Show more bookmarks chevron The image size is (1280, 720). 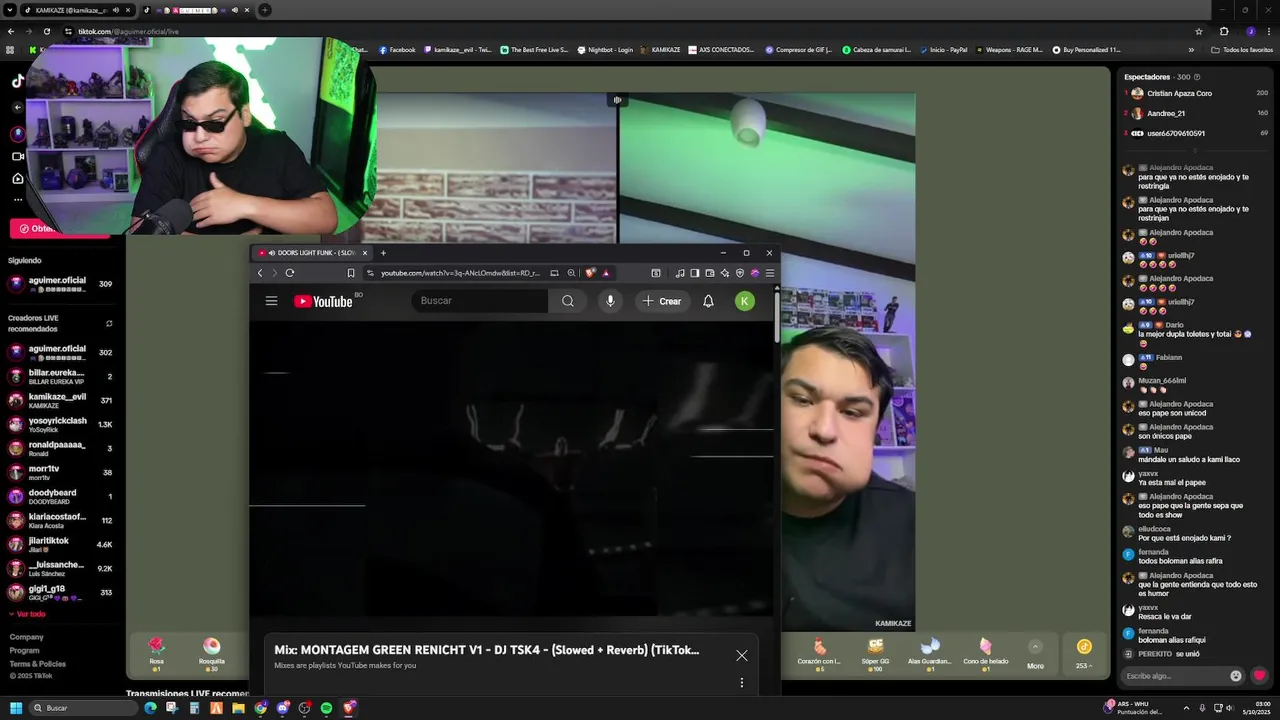(x=1191, y=49)
